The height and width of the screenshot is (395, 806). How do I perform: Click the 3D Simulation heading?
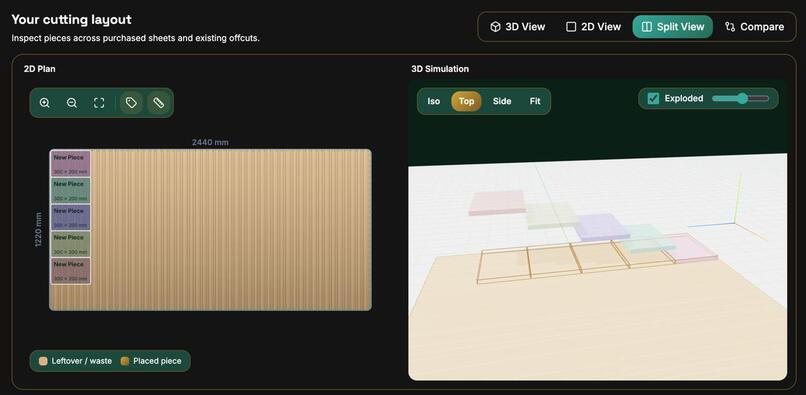click(x=440, y=69)
